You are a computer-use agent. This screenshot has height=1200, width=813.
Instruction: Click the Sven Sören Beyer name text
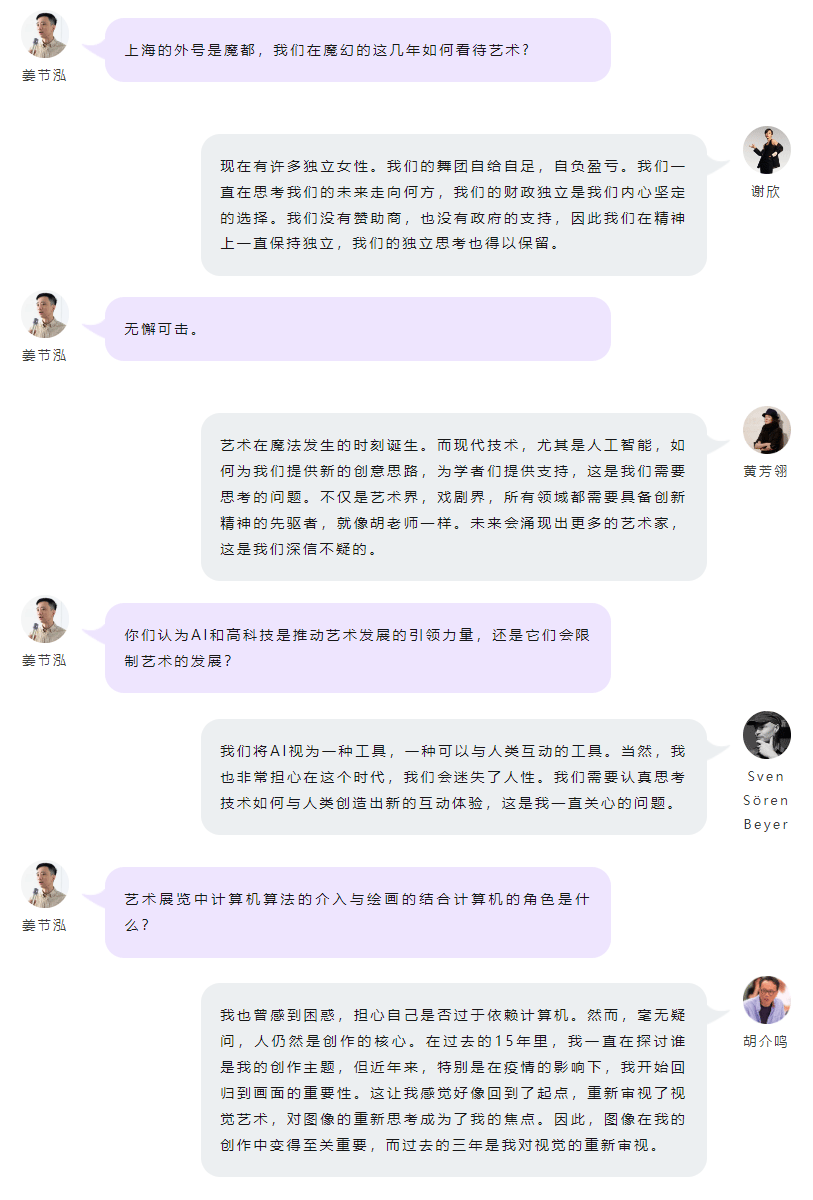pyautogui.click(x=766, y=800)
